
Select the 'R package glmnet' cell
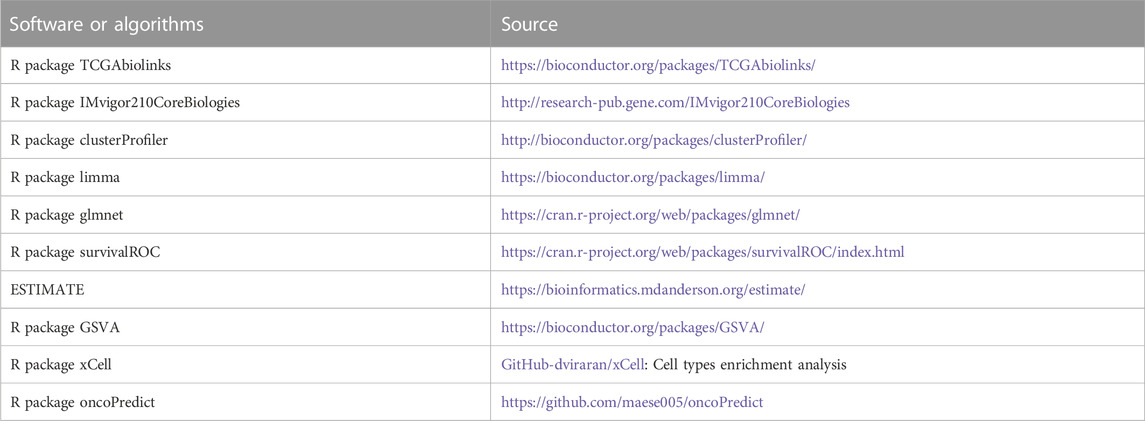245,215
